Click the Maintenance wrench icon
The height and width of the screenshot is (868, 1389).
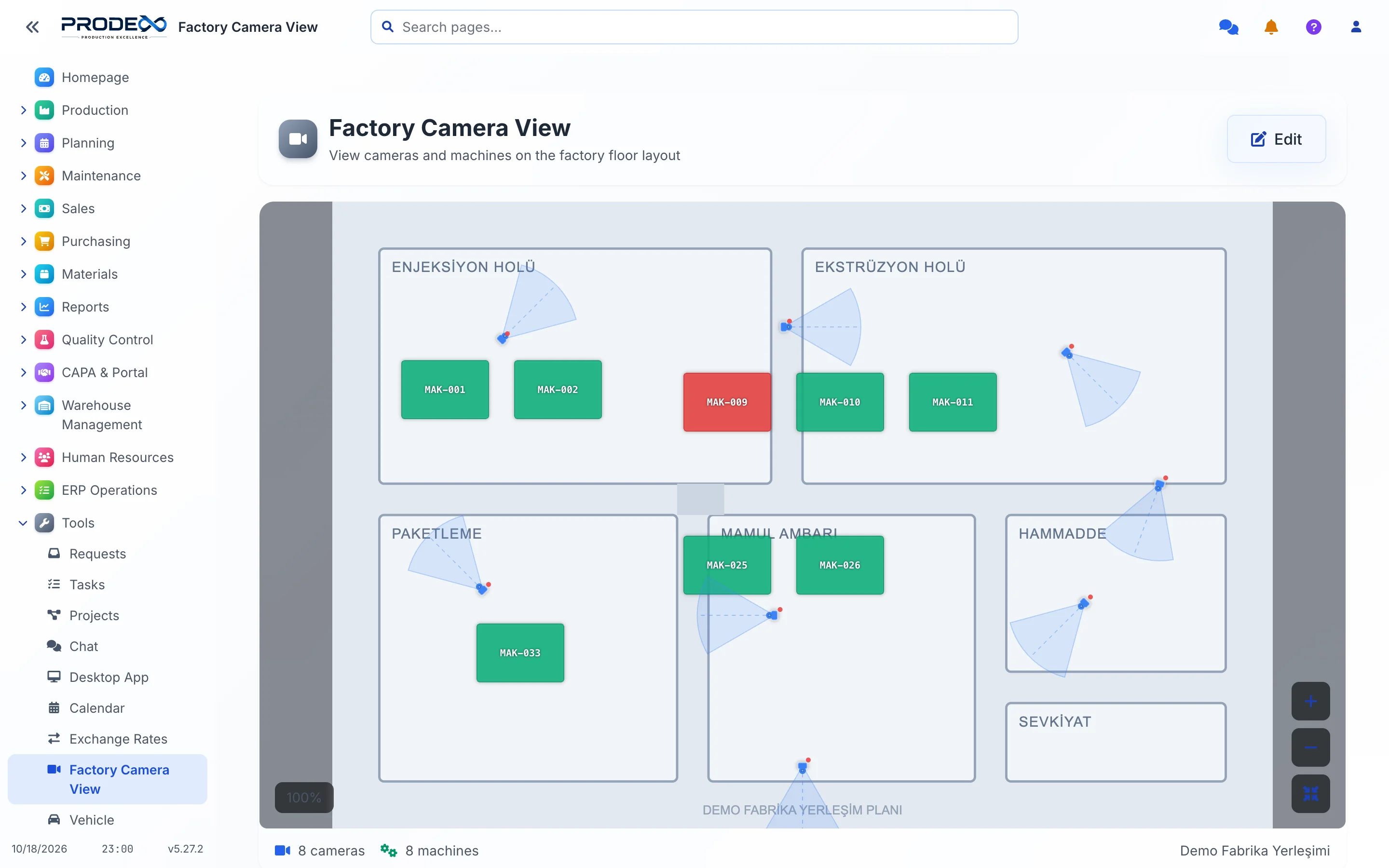(44, 176)
